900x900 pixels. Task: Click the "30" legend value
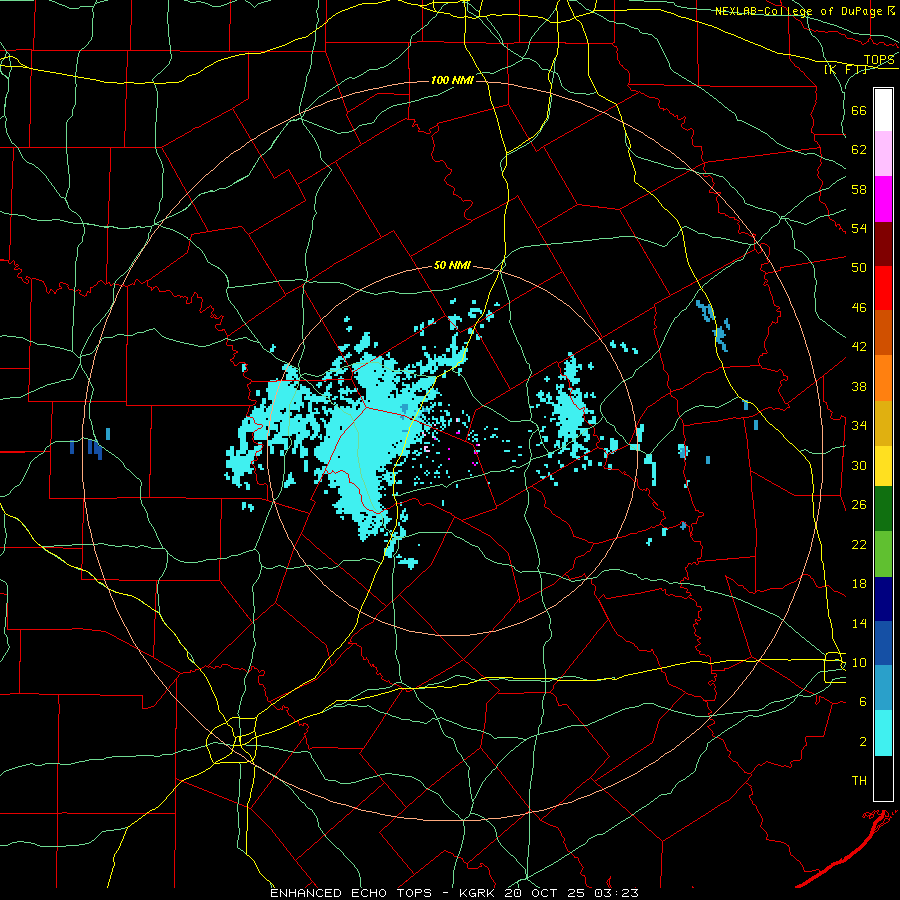[x=859, y=465]
